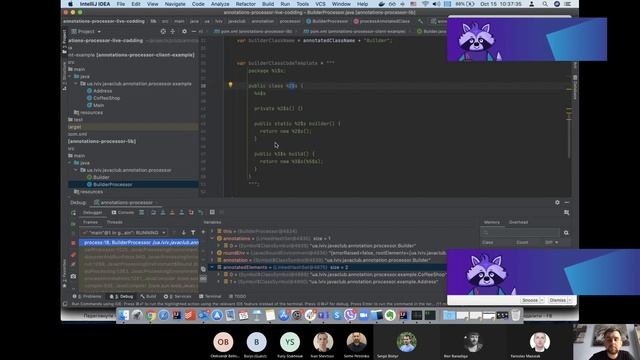This screenshot has width=640, height=360.
Task: Click Snooze on the notification
Action: pos(532,300)
